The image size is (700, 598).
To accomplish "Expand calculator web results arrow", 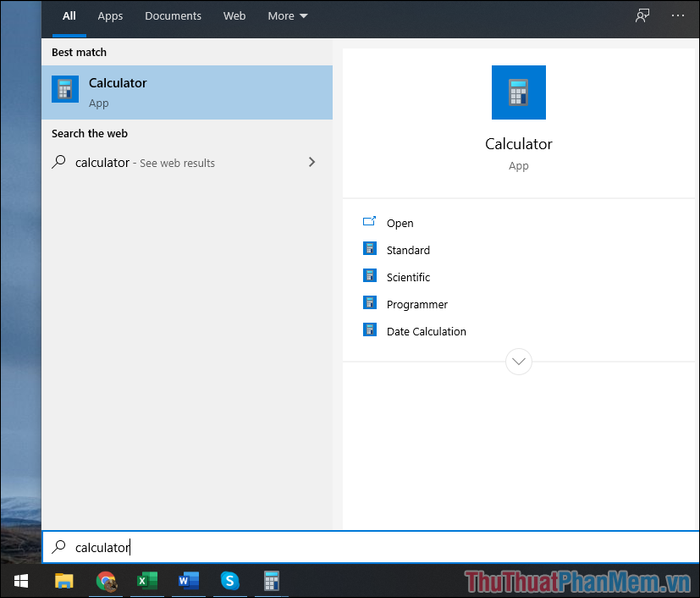I will click(x=312, y=162).
